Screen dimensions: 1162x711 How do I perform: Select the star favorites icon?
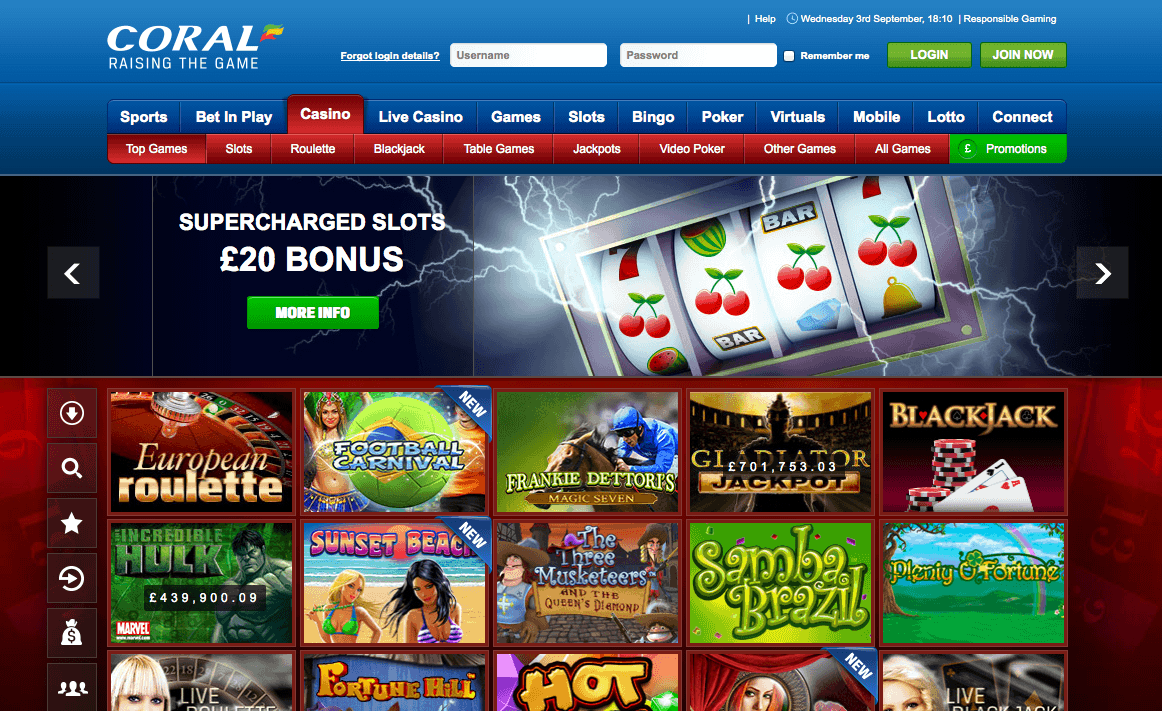click(72, 523)
